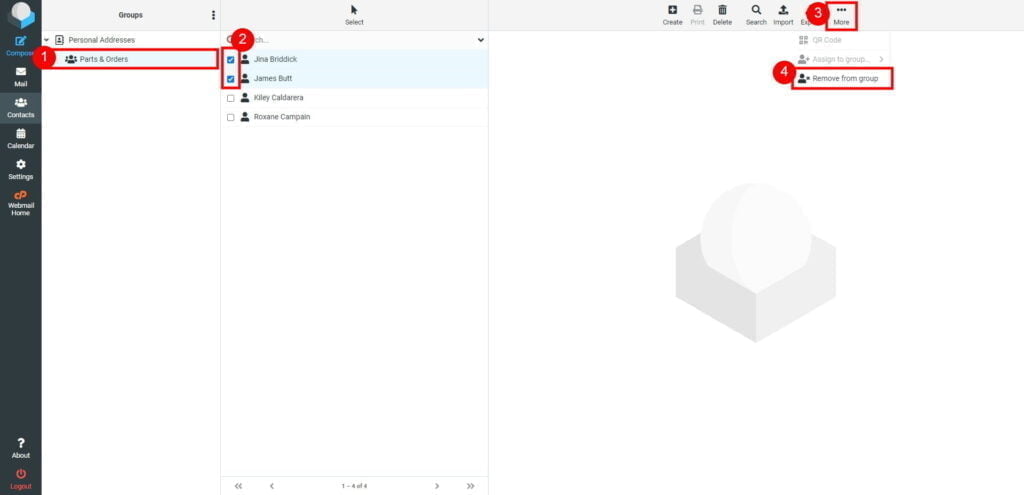Viewport: 1024px width, 495px height.
Task: Open Contacts in sidebar
Action: coord(20,108)
